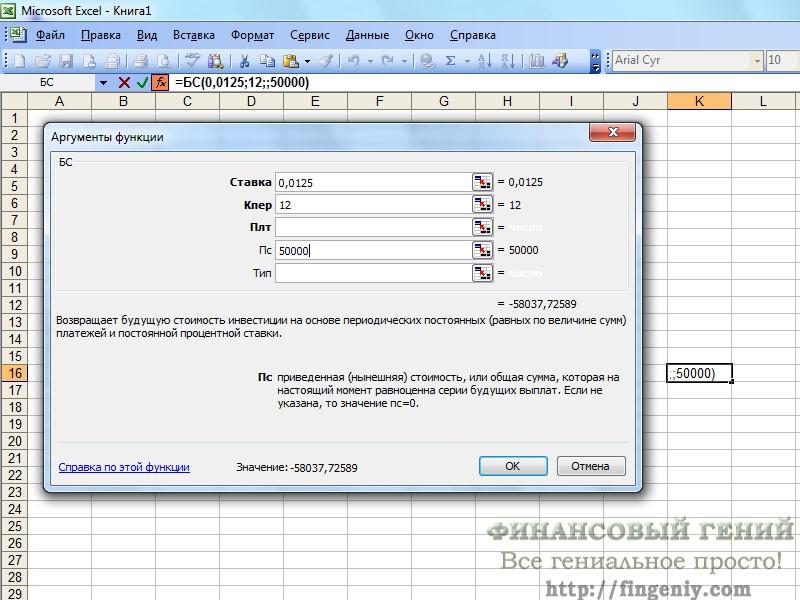The width and height of the screenshot is (800, 600).
Task: Open the Вставка menu
Action: 194,35
